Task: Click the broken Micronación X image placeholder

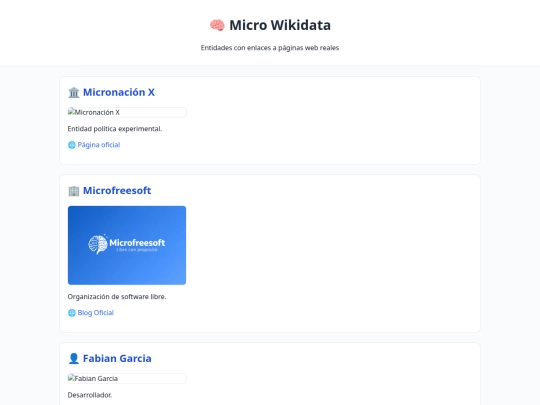Action: pos(127,112)
